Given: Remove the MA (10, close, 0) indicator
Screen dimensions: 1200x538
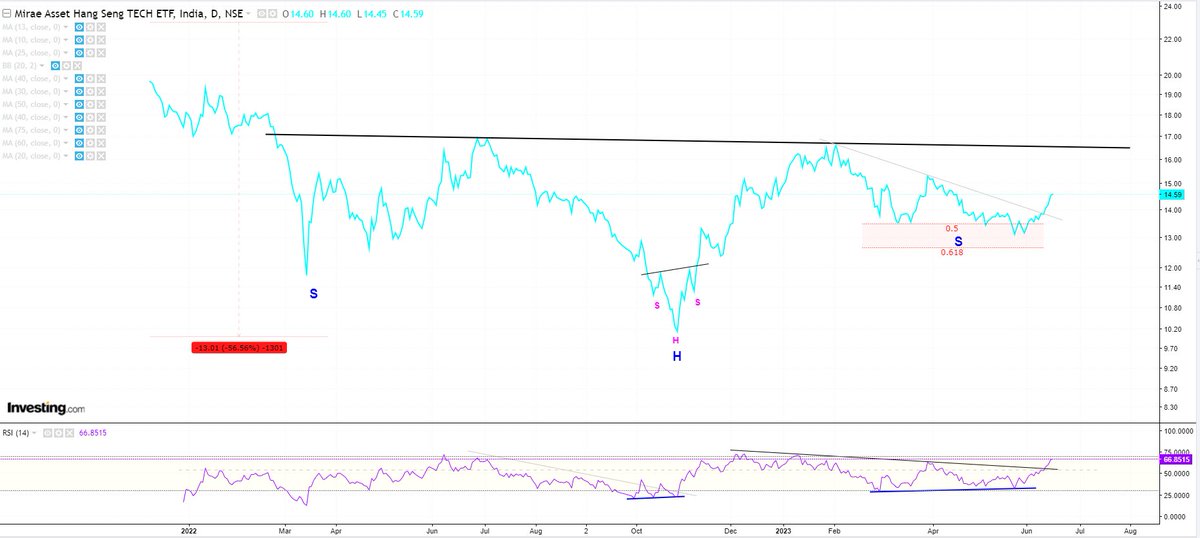Looking at the screenshot, I should pos(101,40).
